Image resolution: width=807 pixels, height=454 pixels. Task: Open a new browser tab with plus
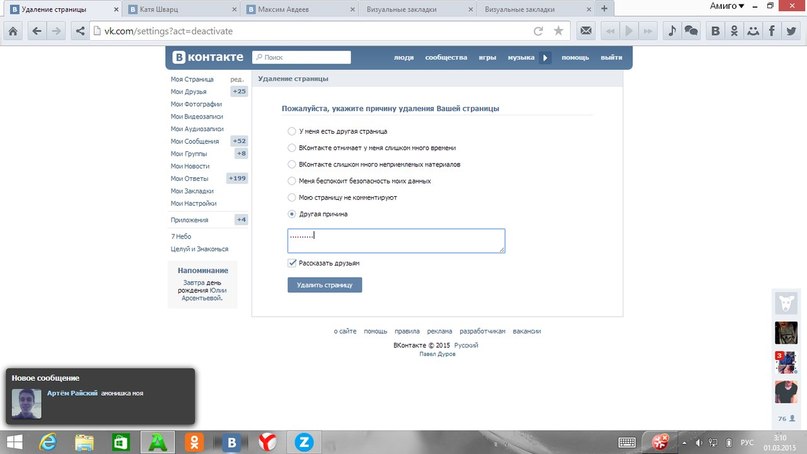pyautogui.click(x=604, y=8)
